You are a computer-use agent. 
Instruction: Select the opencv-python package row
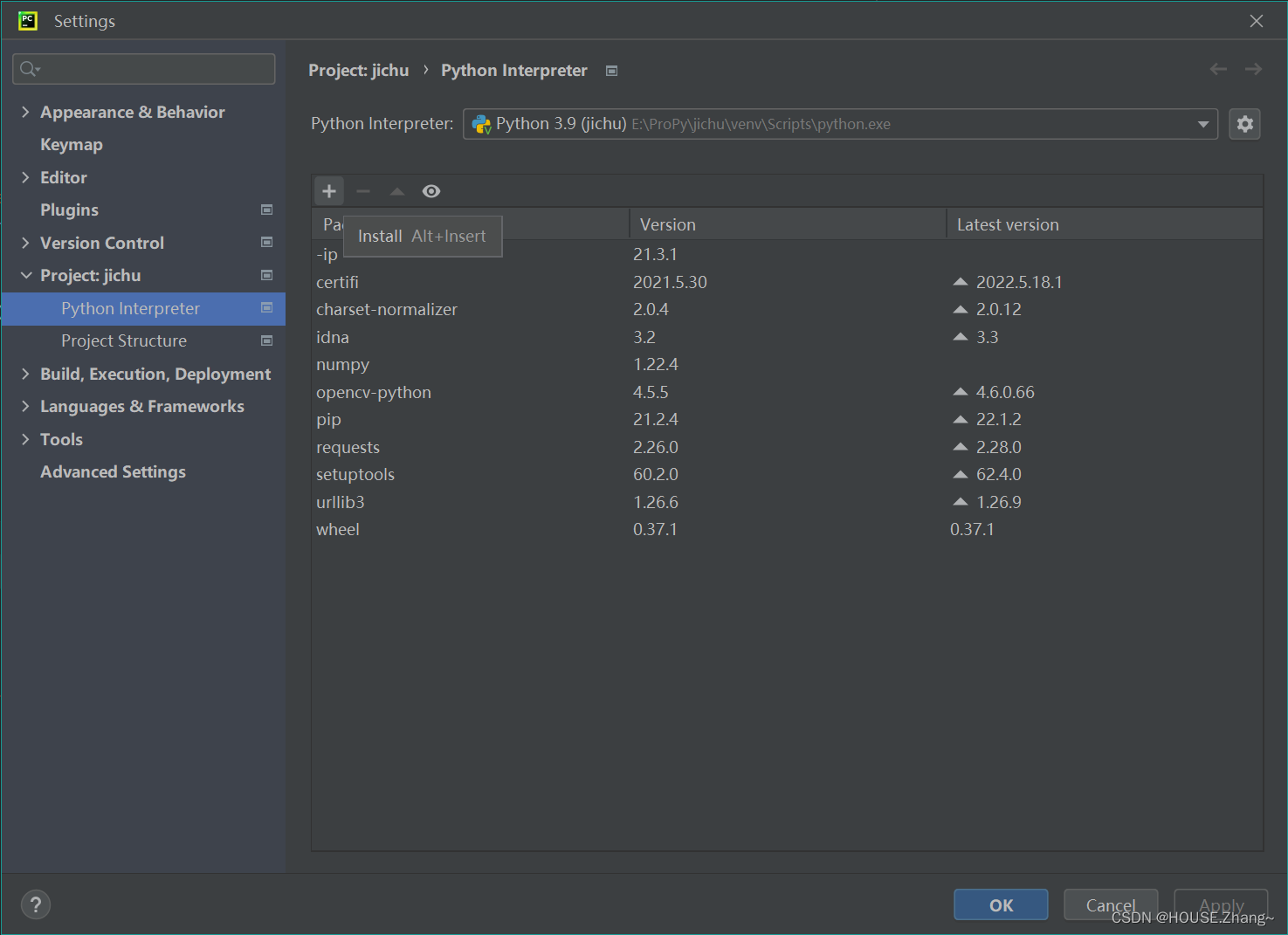(374, 392)
